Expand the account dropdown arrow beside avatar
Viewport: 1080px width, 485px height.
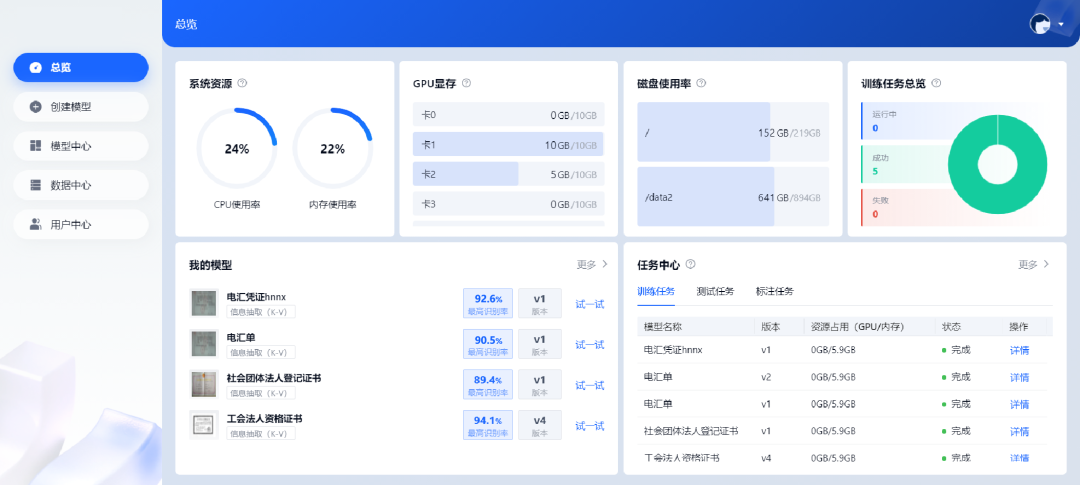1061,25
